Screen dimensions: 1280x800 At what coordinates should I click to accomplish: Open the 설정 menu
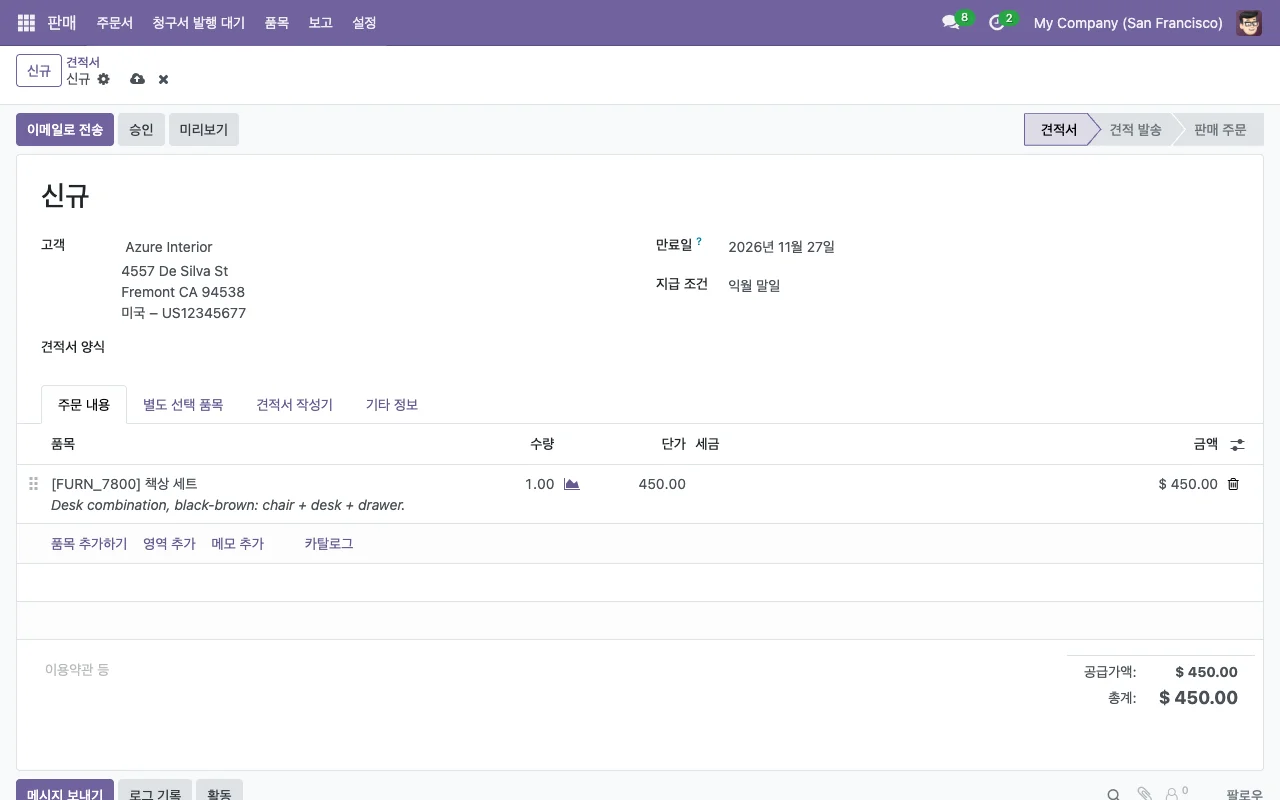tap(364, 22)
